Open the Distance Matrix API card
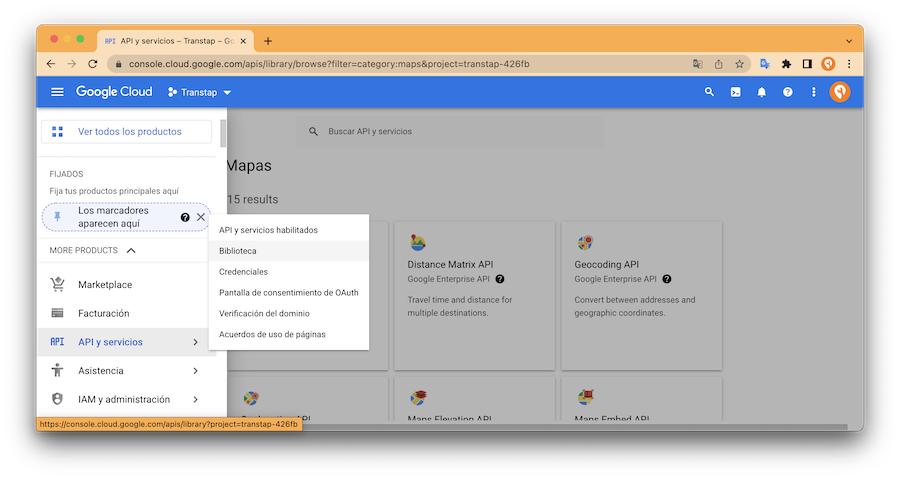The width and height of the screenshot is (900, 479). point(475,295)
